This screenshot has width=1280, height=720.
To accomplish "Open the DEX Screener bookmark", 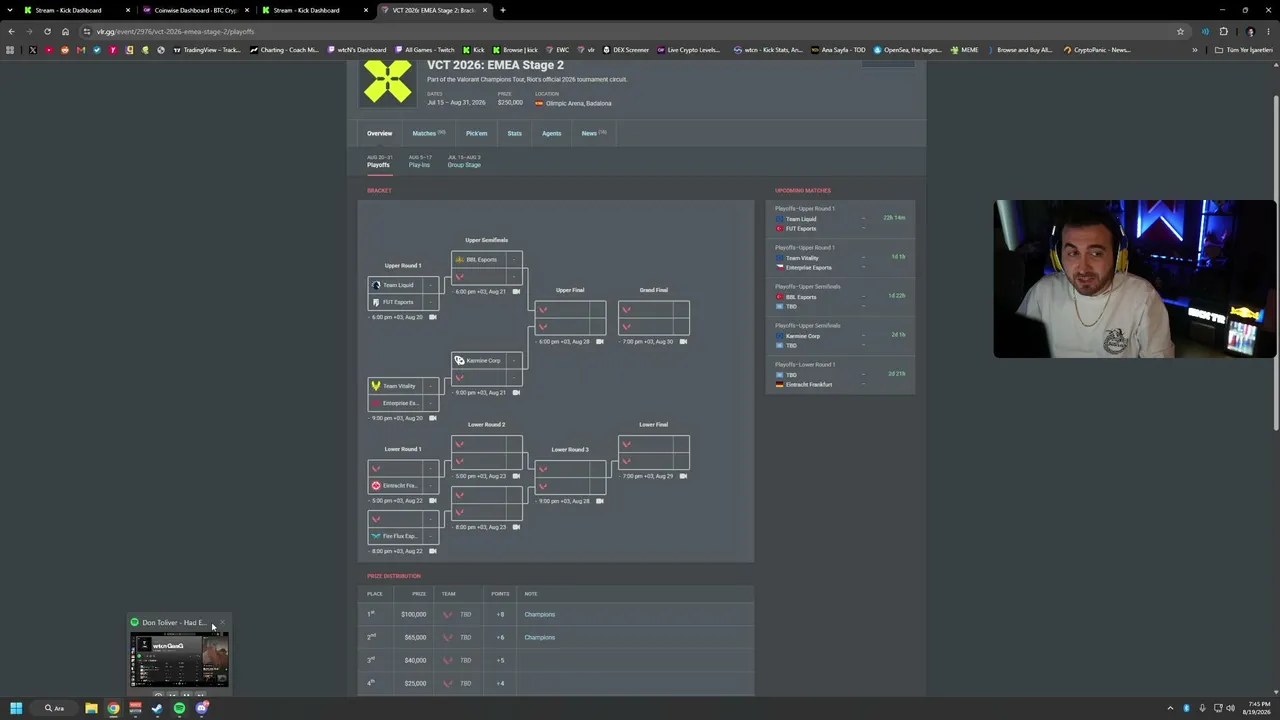I will pos(626,50).
